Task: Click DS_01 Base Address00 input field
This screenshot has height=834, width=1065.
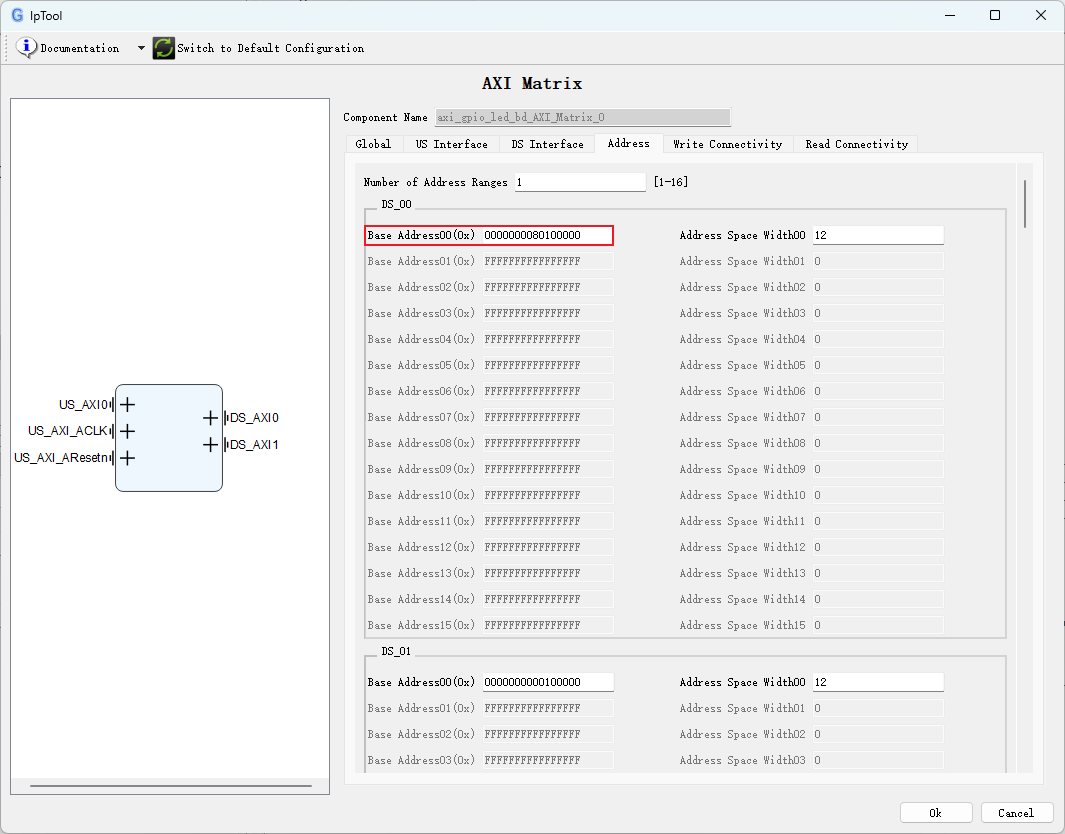Action: coord(548,682)
